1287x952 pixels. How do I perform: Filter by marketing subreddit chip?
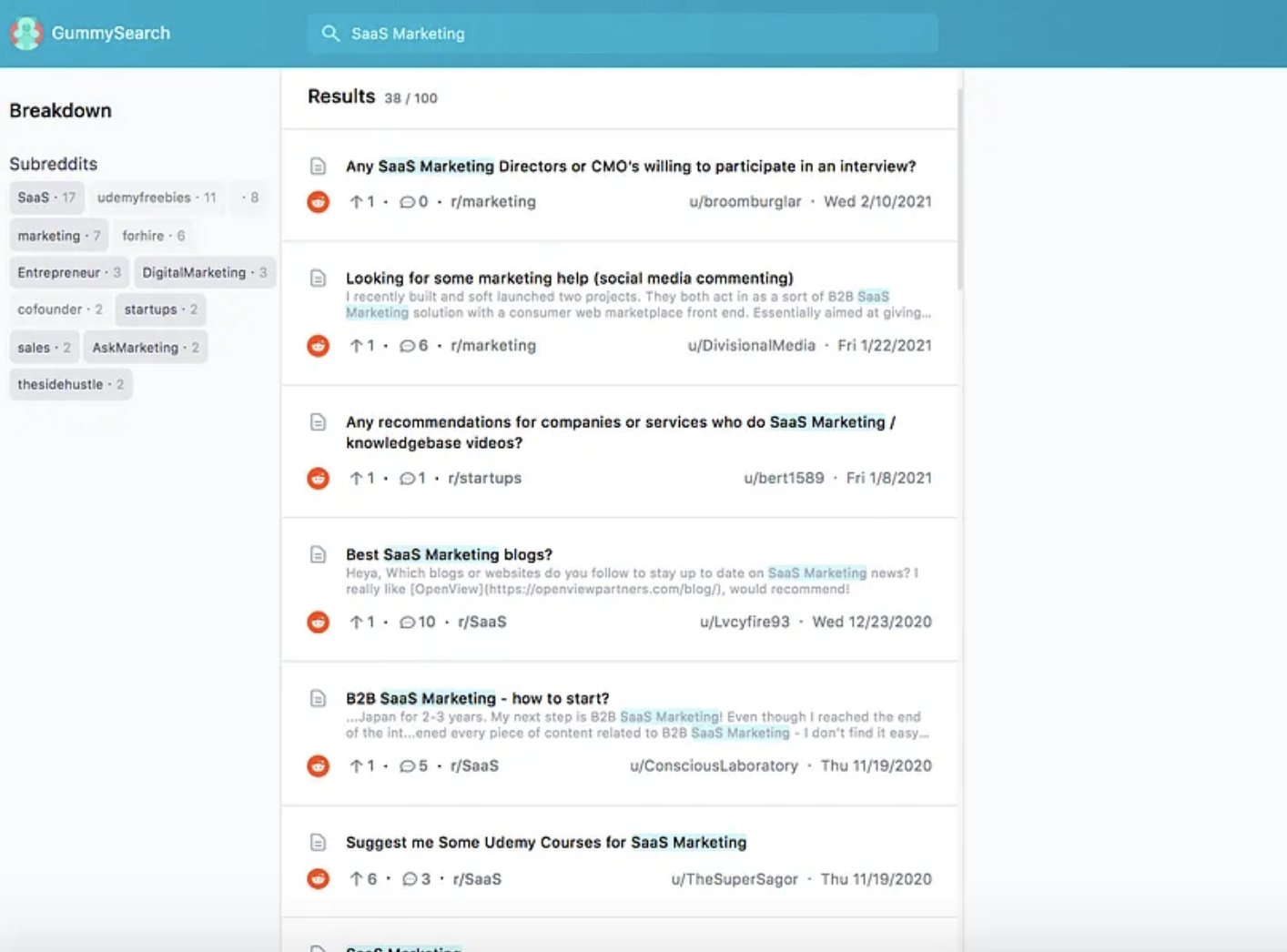59,236
